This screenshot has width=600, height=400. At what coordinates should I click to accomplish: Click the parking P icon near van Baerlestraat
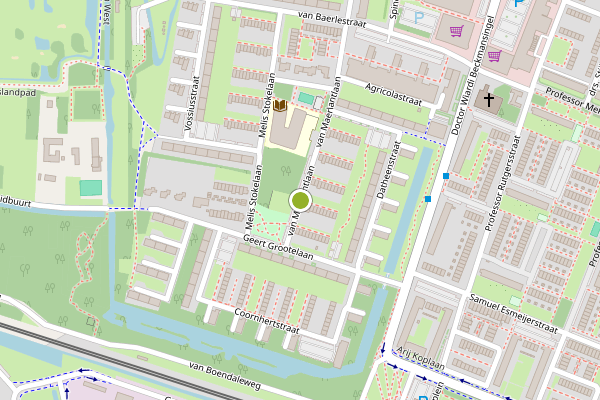click(x=420, y=17)
